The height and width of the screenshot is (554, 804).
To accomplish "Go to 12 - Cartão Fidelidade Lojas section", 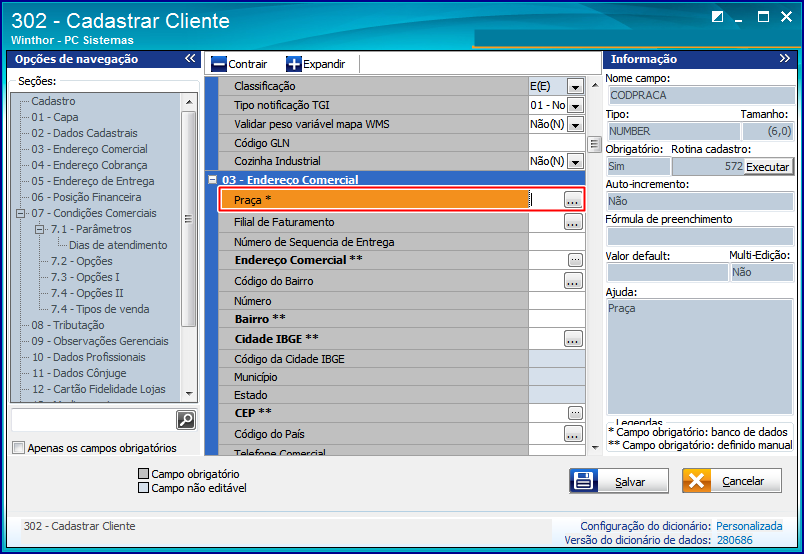I will coord(98,389).
